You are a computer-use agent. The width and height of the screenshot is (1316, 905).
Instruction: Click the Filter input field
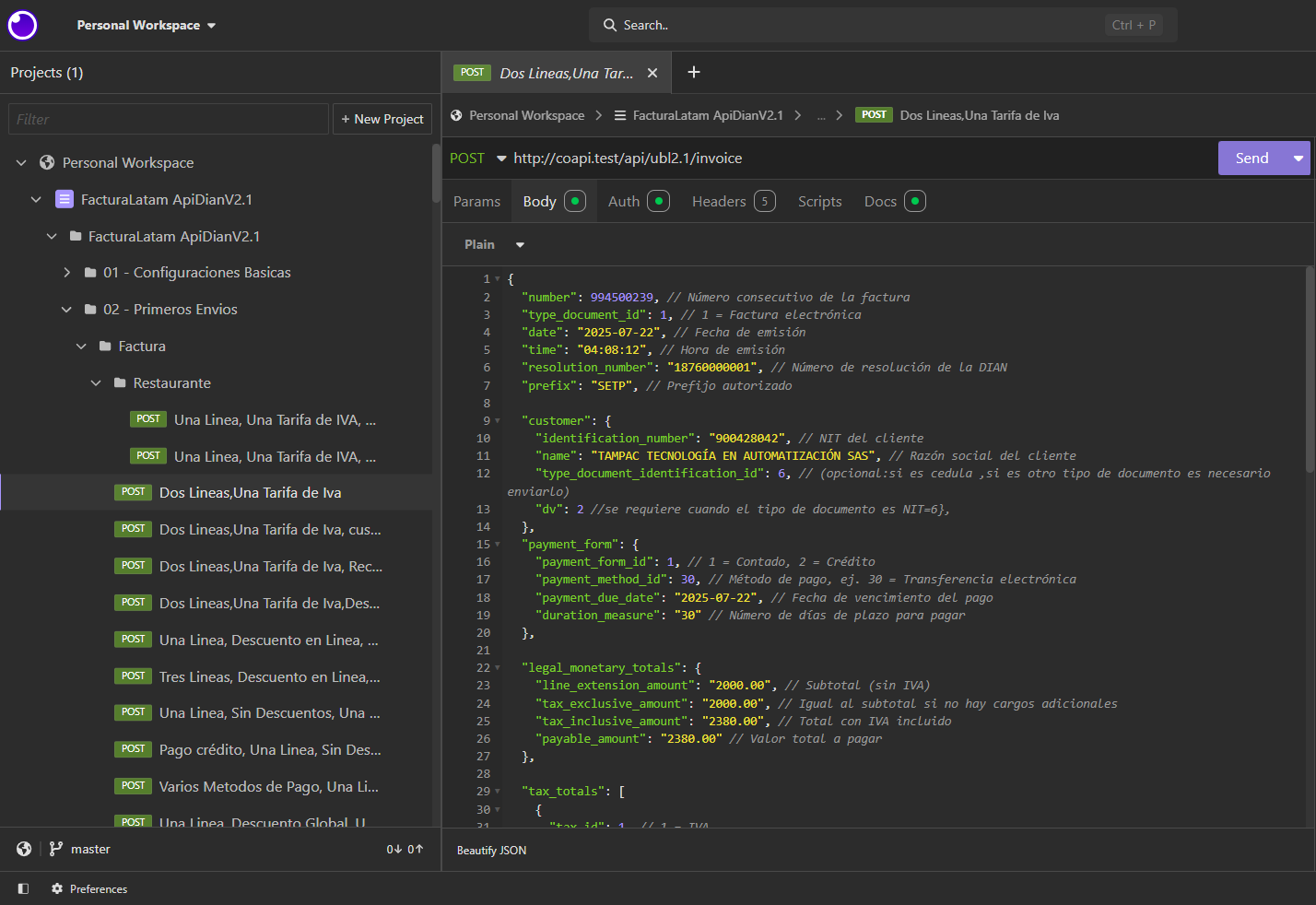pos(169,119)
